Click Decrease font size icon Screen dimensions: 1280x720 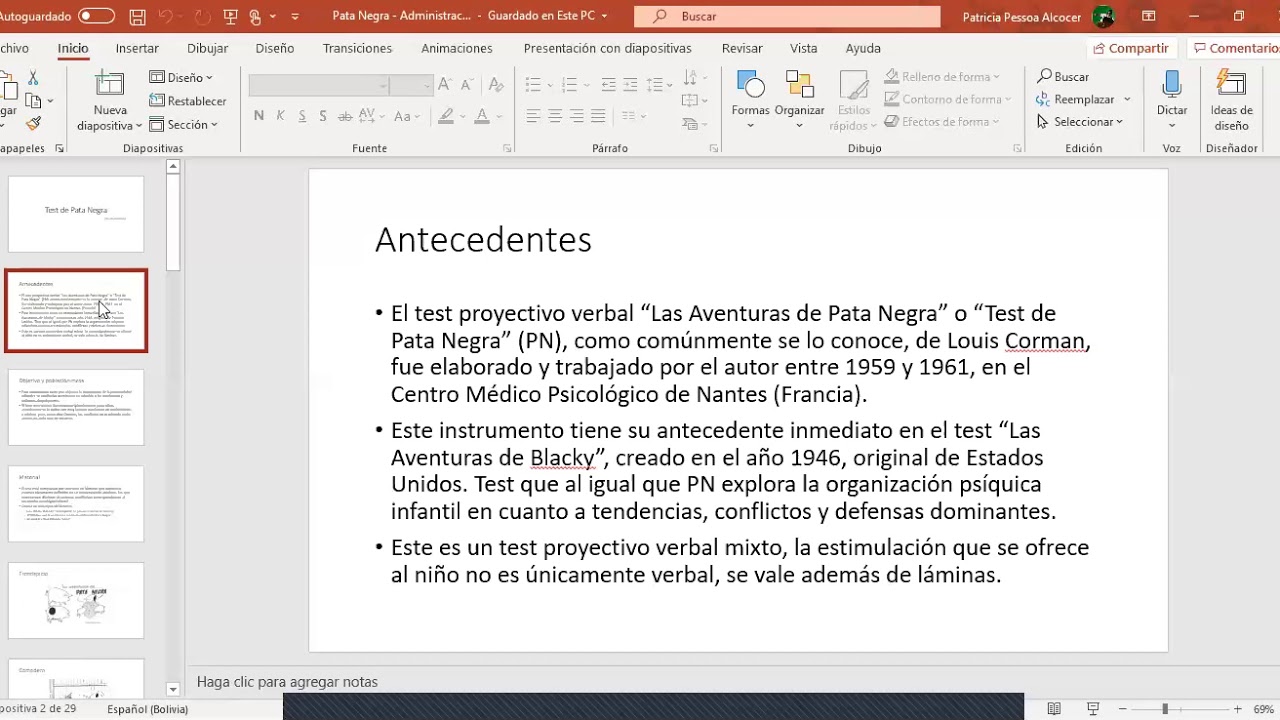tap(469, 86)
